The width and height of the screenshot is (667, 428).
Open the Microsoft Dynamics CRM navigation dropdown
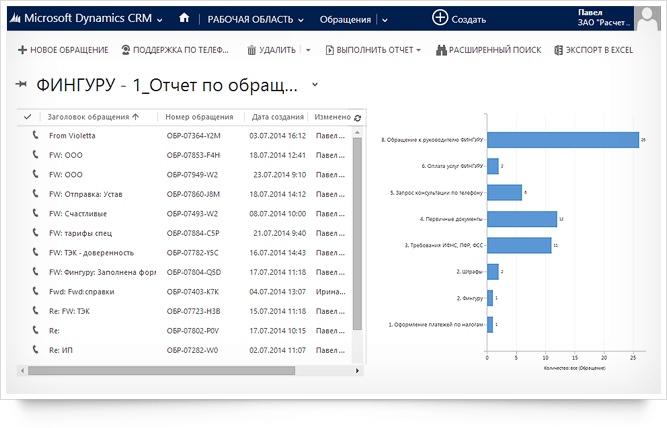pos(160,20)
